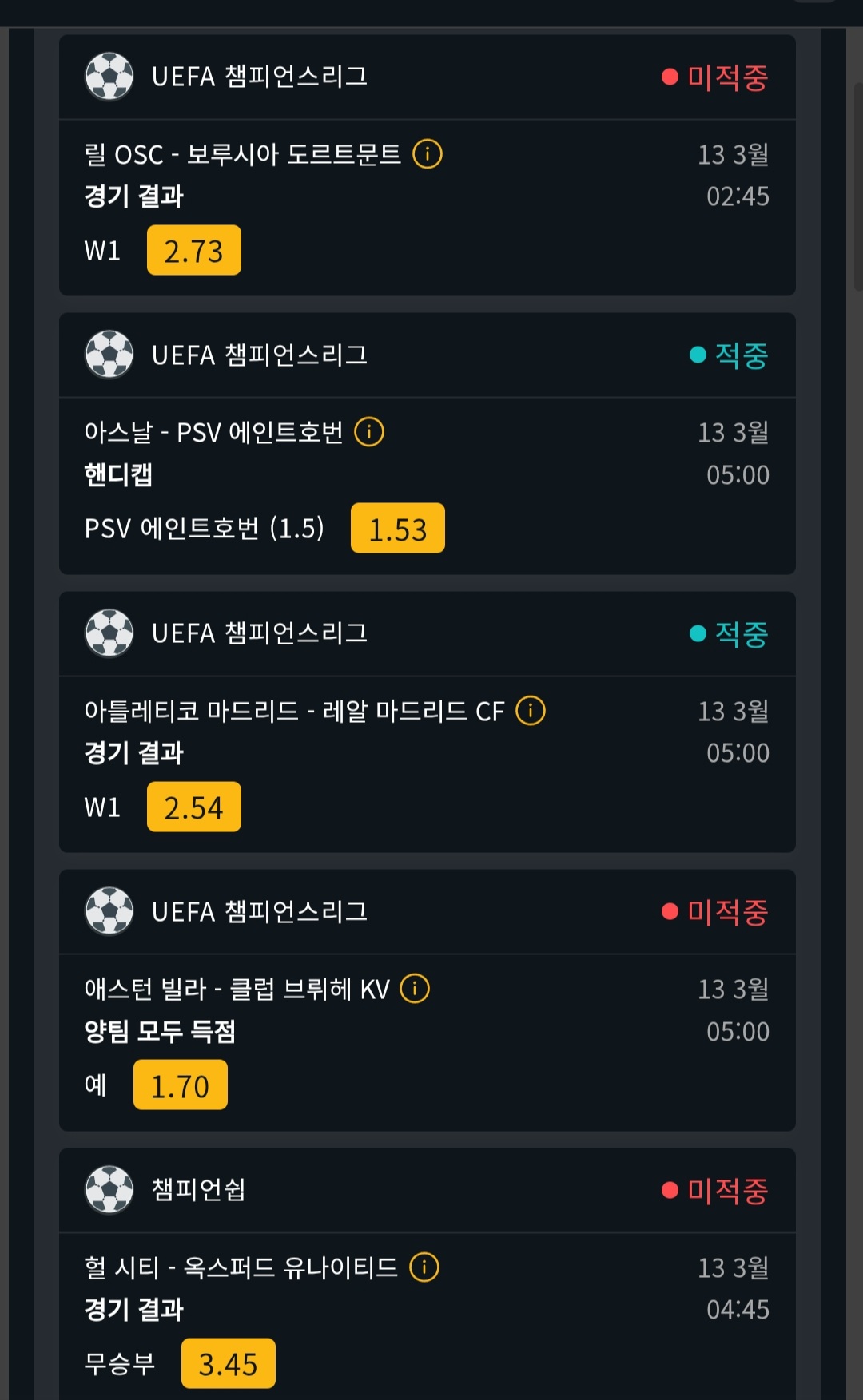The width and height of the screenshot is (863, 1400).
Task: Show info for 애스턴 빌라 - 클럽 브뤼헤 KV
Action: 415,989
